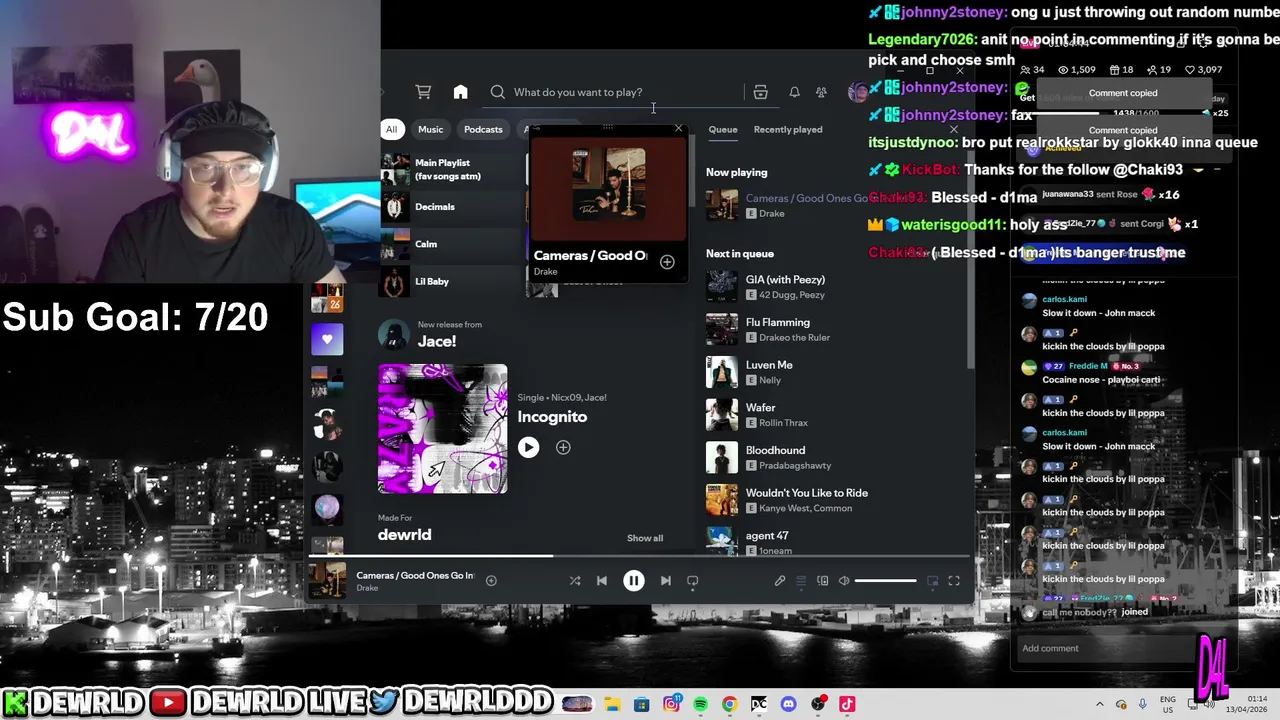Skip to previous track
Image resolution: width=1280 pixels, height=720 pixels.
[x=602, y=580]
